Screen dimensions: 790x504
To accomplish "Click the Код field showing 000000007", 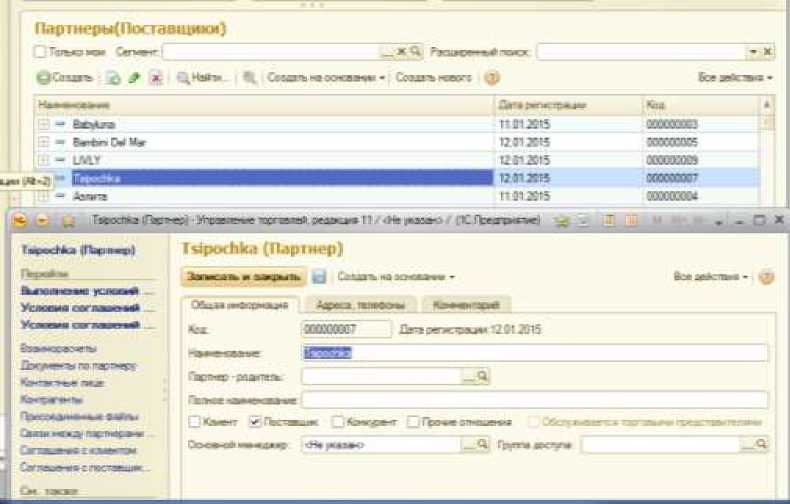I will [346, 330].
